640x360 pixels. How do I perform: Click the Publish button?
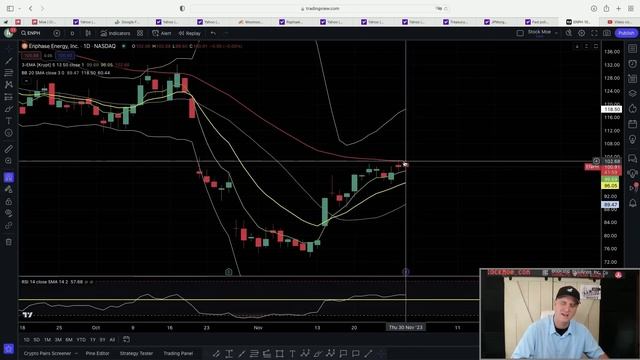click(x=626, y=33)
